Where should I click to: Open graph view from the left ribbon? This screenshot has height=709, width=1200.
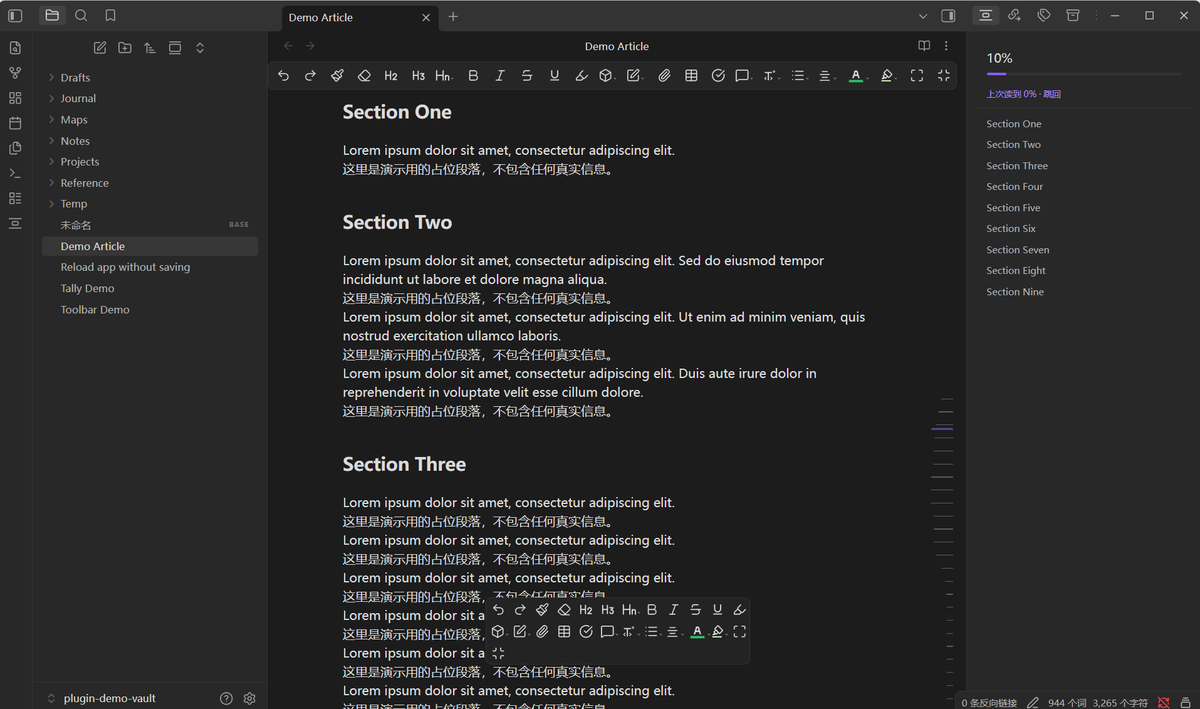pos(15,73)
